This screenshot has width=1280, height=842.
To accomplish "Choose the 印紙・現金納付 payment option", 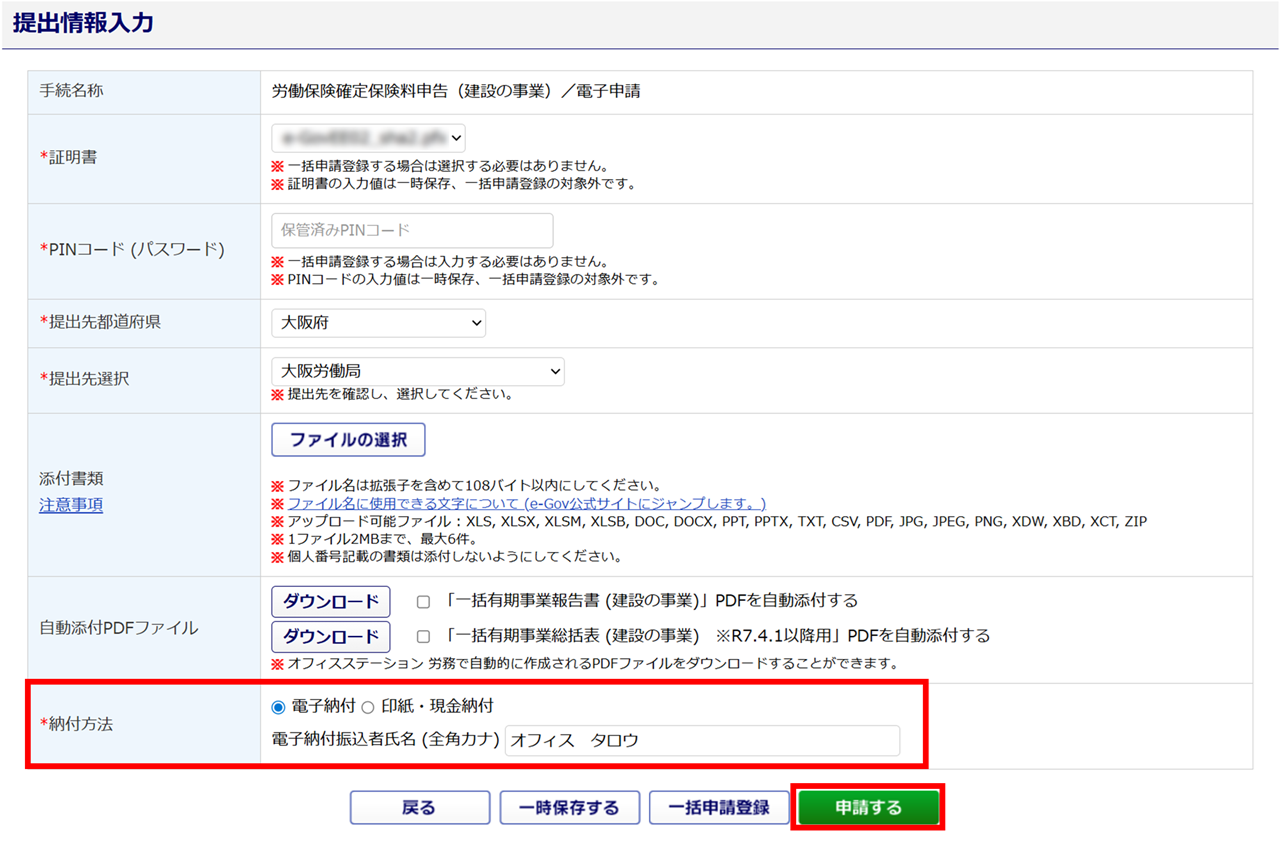I will point(367,707).
